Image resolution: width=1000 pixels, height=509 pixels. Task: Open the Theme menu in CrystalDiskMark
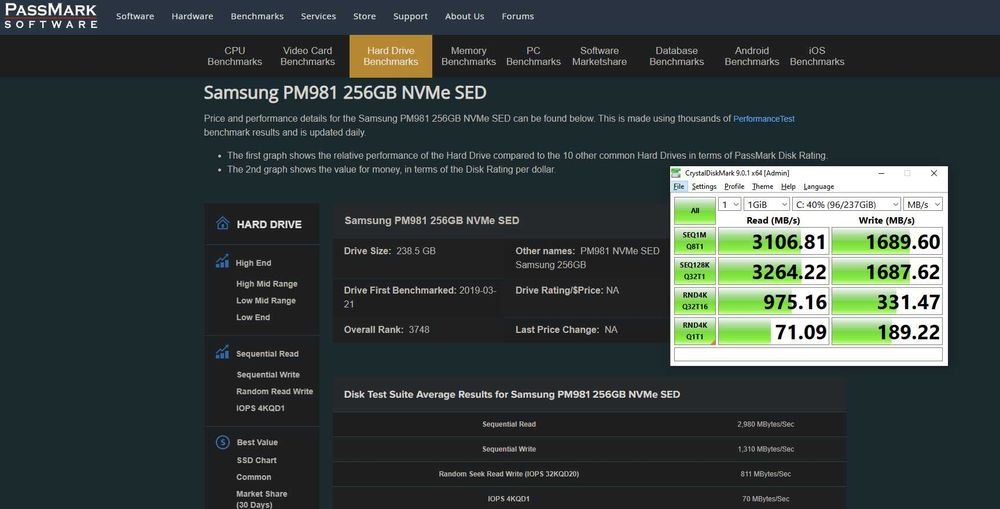click(762, 186)
